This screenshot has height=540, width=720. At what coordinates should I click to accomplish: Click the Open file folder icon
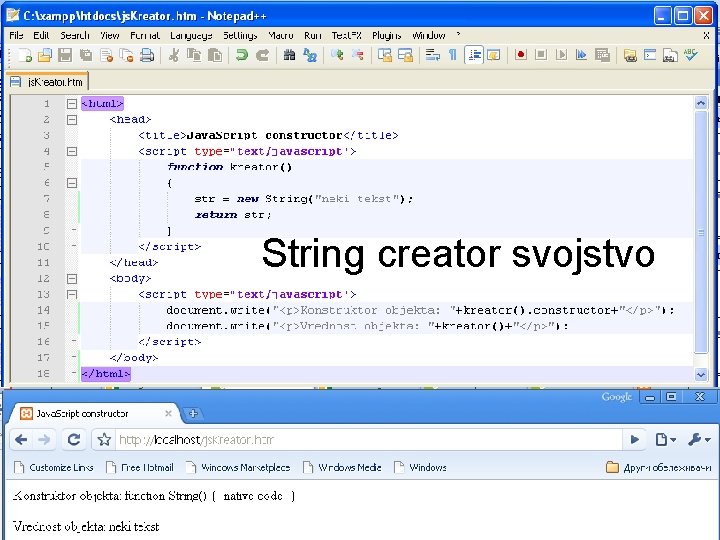point(45,56)
